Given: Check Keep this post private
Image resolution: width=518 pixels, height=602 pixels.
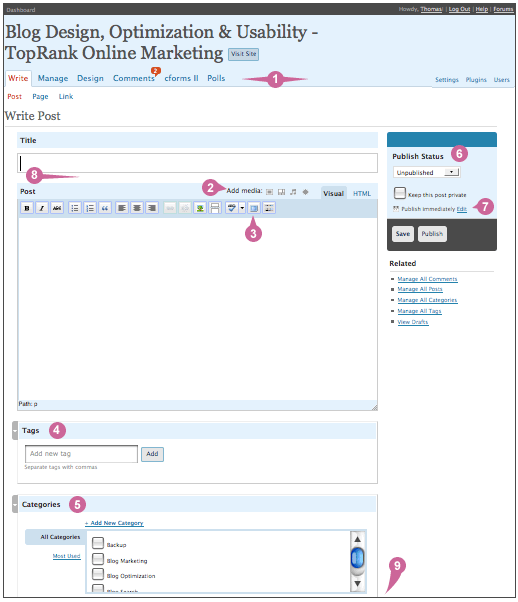Looking at the screenshot, I should coord(400,193).
